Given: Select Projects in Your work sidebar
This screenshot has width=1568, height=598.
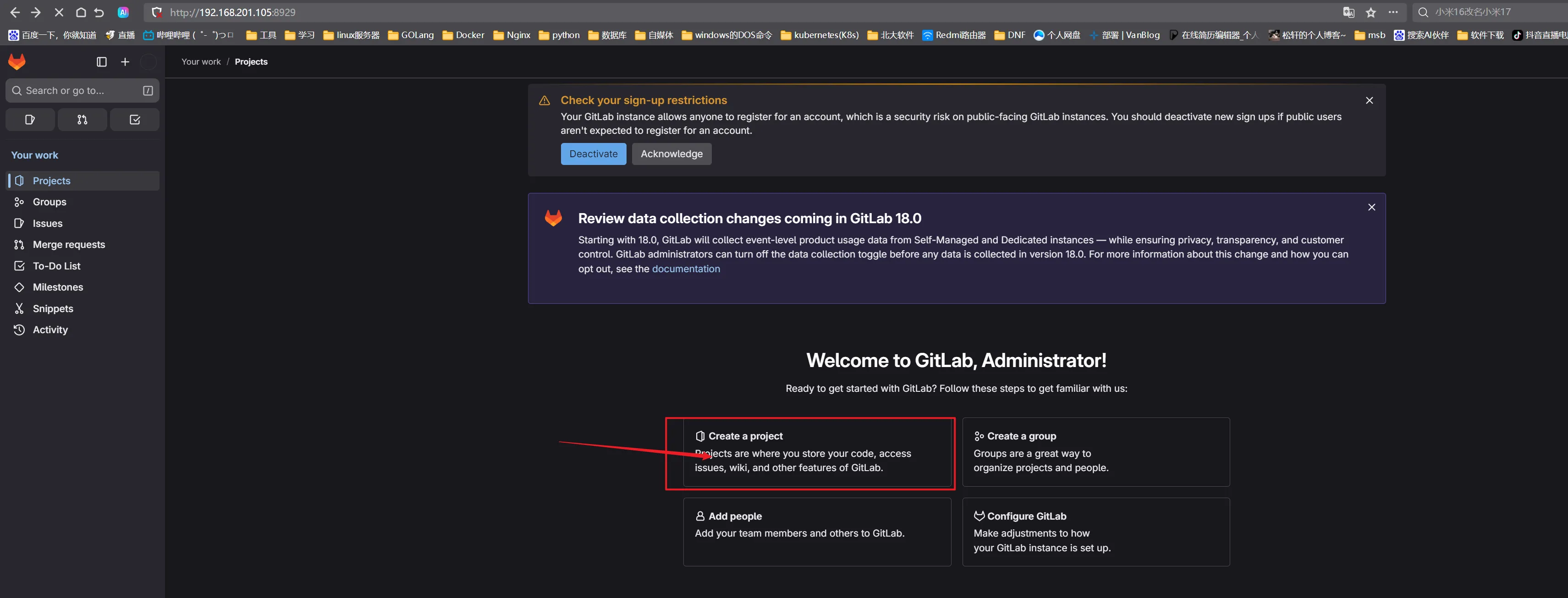Looking at the screenshot, I should click(83, 181).
